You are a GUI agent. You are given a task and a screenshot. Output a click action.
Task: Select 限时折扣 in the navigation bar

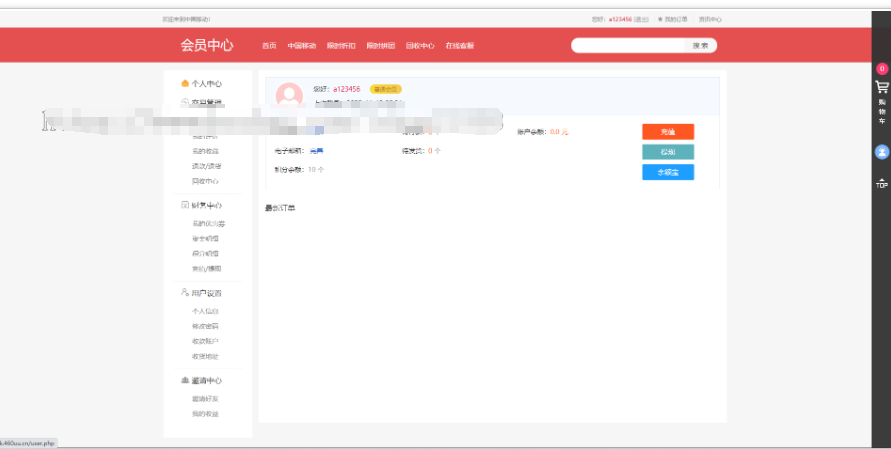(x=340, y=46)
